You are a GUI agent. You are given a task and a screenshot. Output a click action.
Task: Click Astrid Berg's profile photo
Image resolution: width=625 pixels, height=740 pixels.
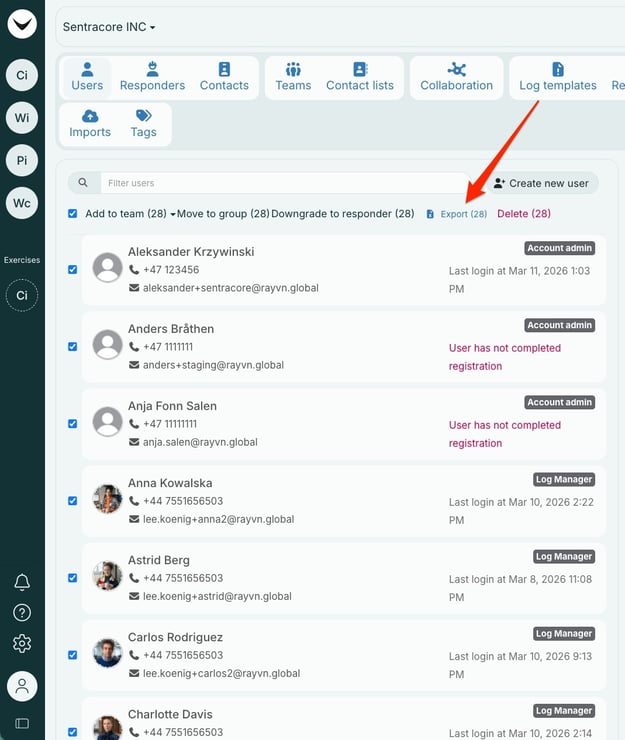click(107, 576)
